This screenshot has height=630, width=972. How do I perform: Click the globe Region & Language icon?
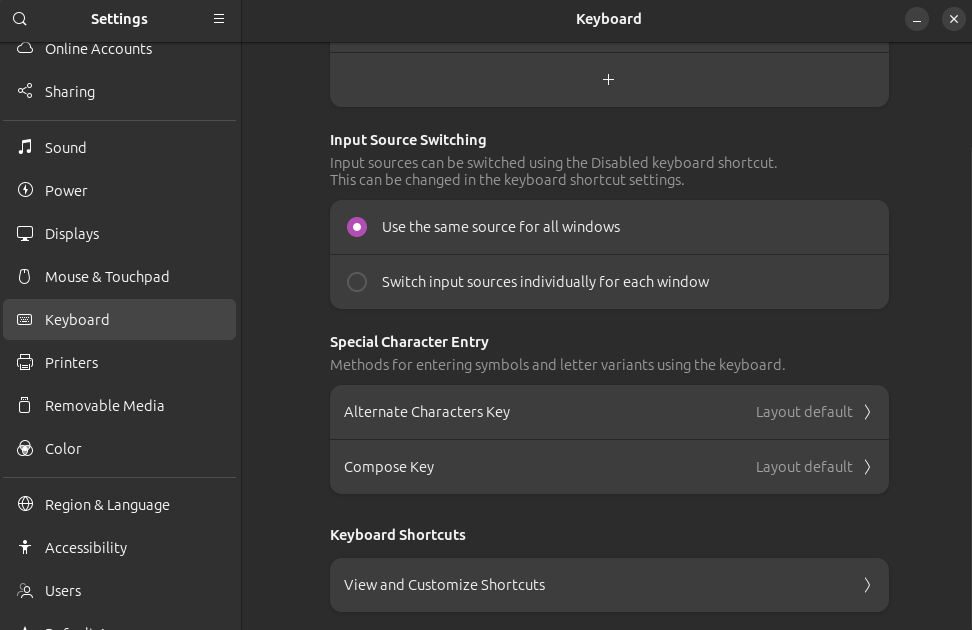click(x=25, y=504)
